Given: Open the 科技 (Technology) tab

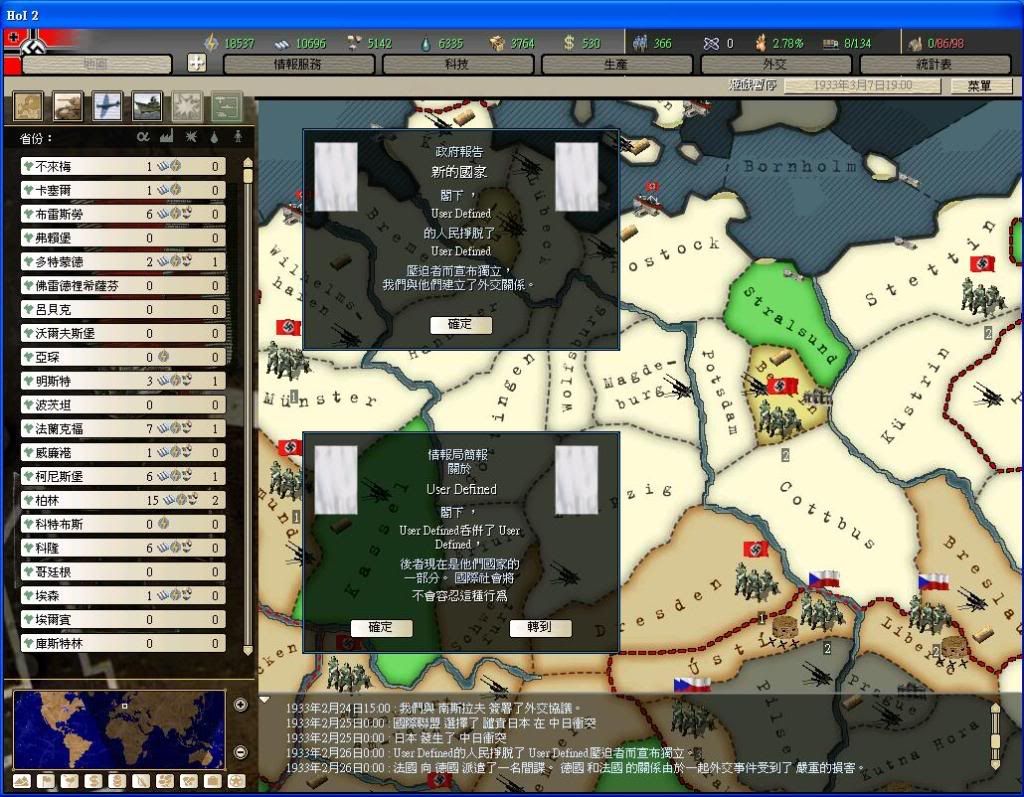Looking at the screenshot, I should (x=458, y=64).
